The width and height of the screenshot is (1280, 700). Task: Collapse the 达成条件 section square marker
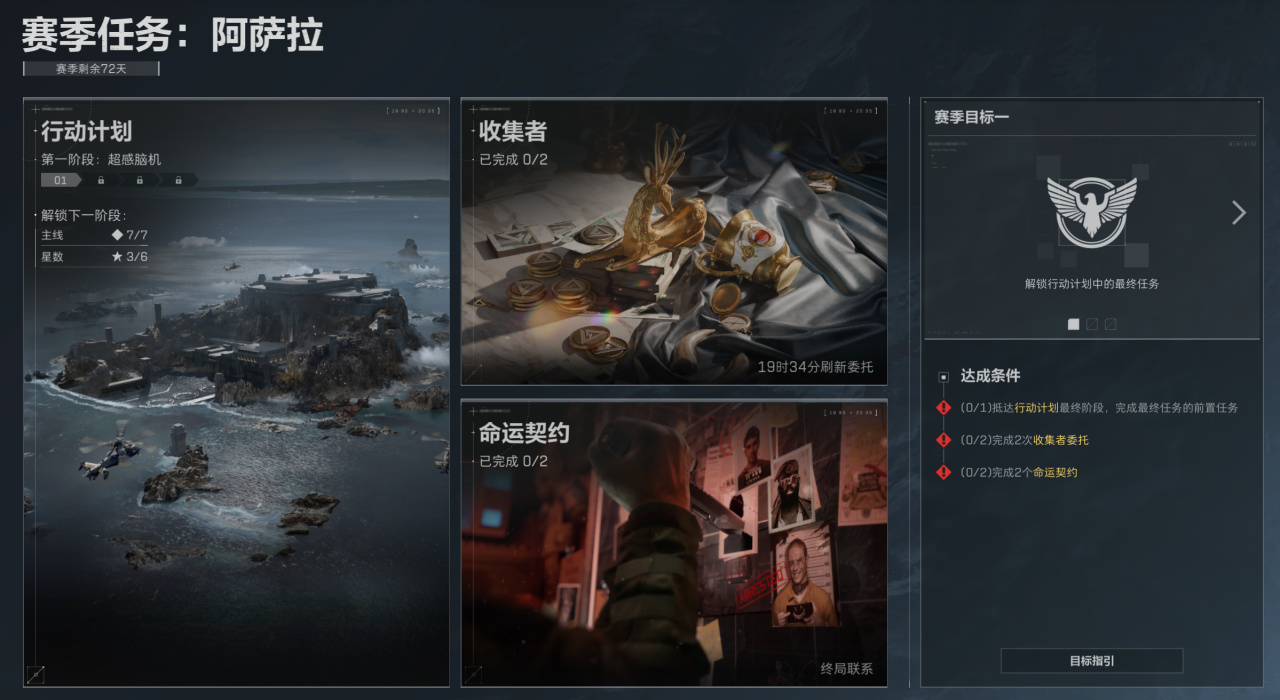tap(943, 377)
